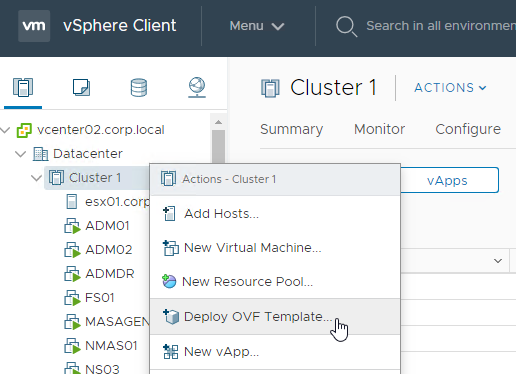Select the esx01 host icon in the tree
Viewport: 516px width, 374px height.
pyautogui.click(x=72, y=202)
